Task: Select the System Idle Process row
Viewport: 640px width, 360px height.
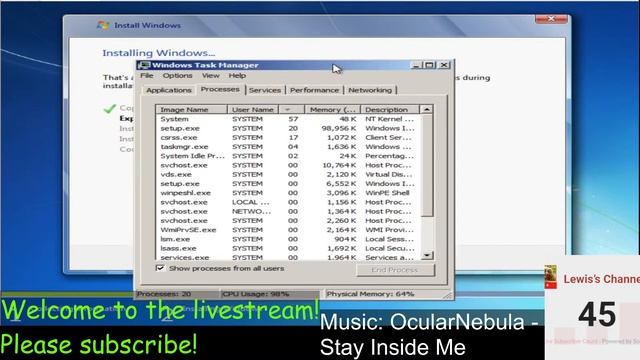Action: [288, 156]
